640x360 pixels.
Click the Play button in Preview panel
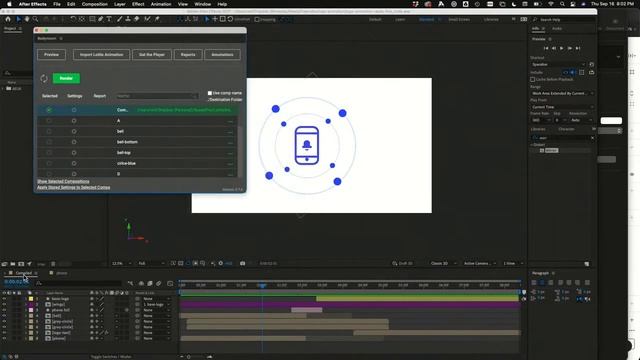point(562,48)
